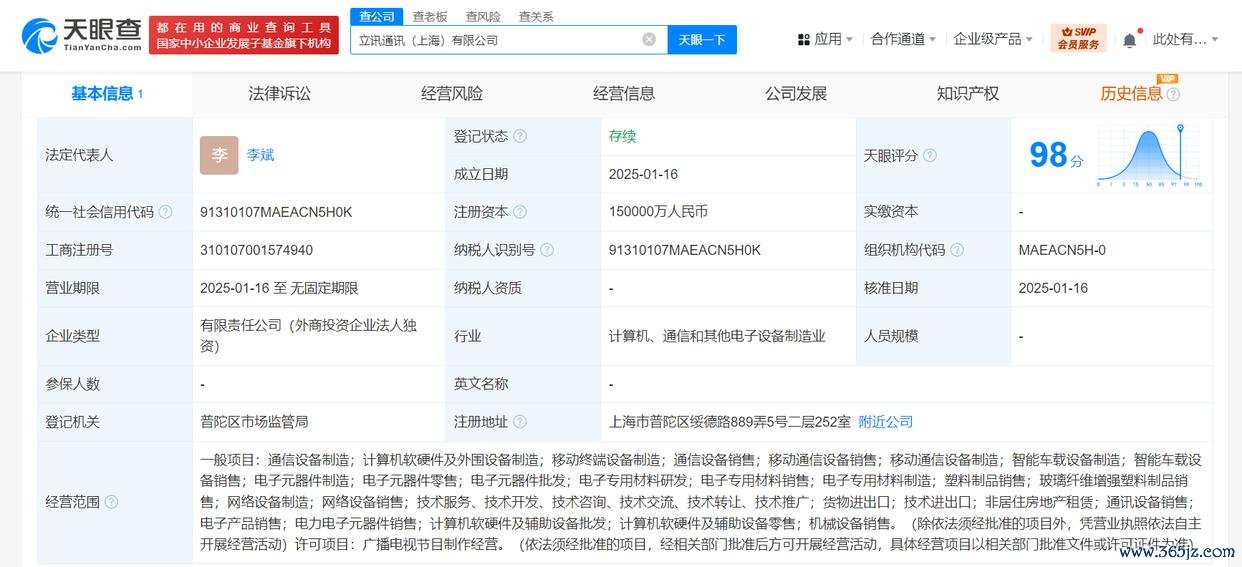This screenshot has width=1242, height=567.
Task: Open the SVIP 会员服务 badge
Action: pos(1078,39)
